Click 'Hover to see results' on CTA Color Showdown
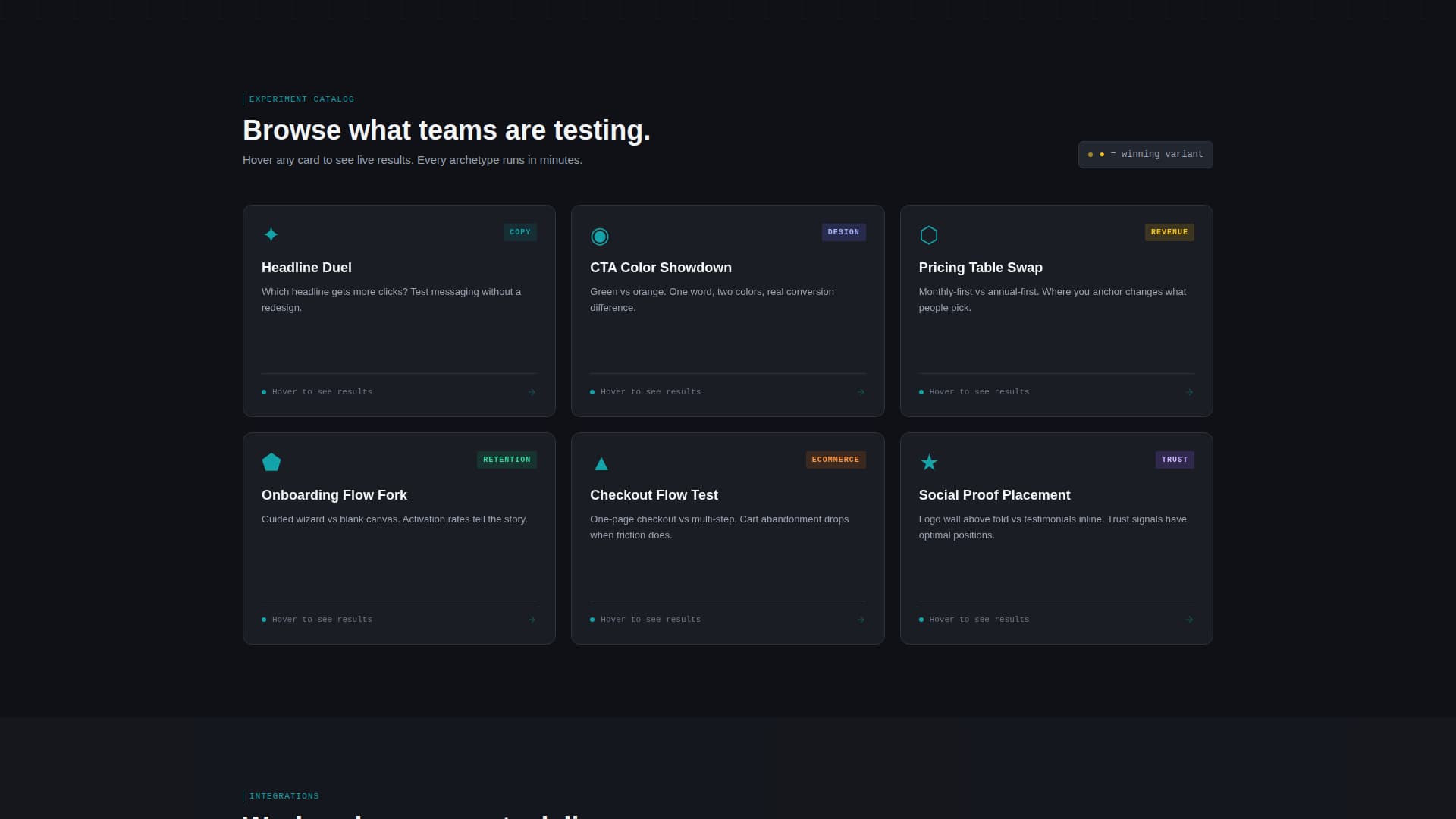Screen dimensions: 1456x819 pyautogui.click(x=651, y=392)
